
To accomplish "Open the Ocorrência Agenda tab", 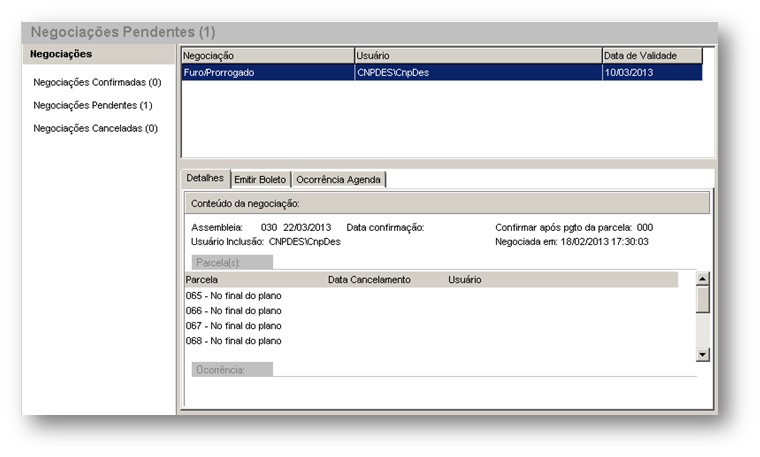I will tap(338, 179).
